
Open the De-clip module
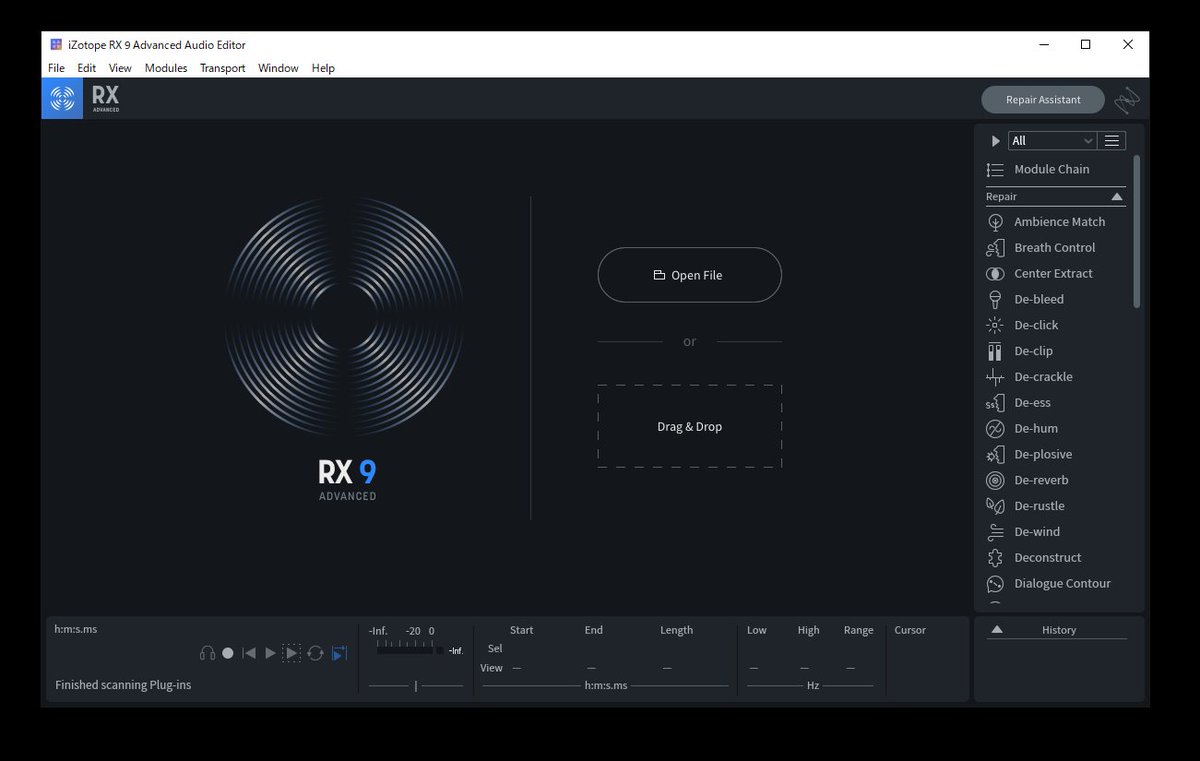point(1032,351)
